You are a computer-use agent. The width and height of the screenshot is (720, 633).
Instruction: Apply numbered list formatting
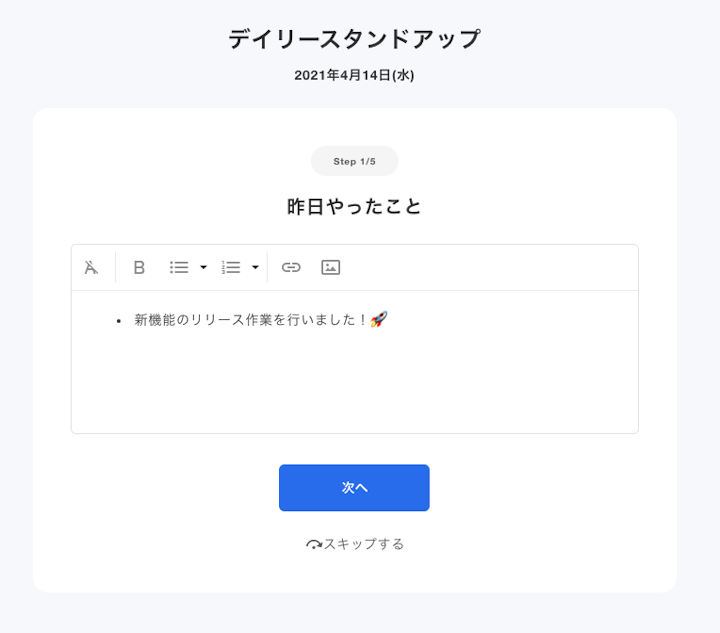click(x=231, y=267)
